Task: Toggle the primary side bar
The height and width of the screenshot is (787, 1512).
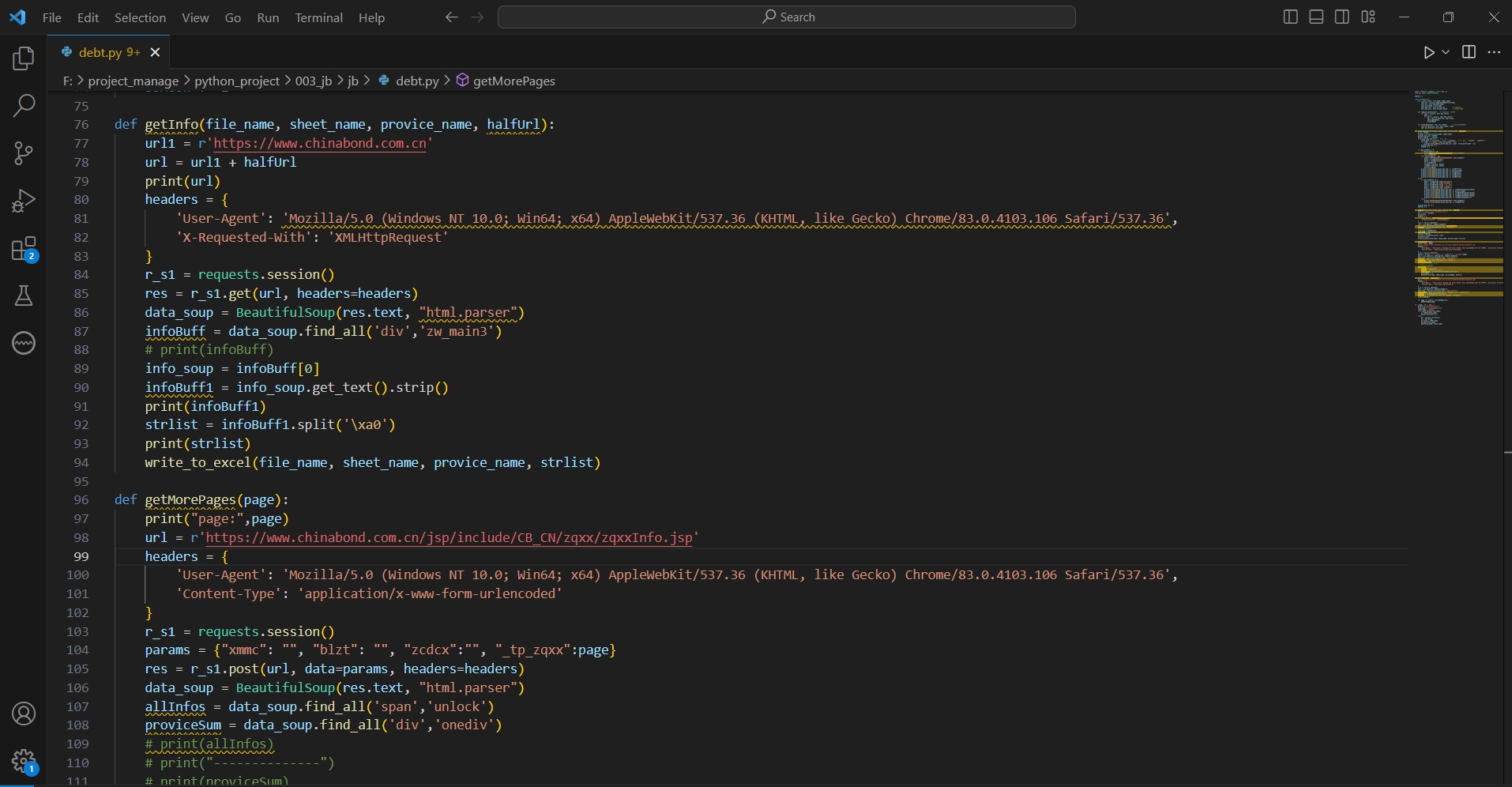Action: pyautogui.click(x=1290, y=17)
